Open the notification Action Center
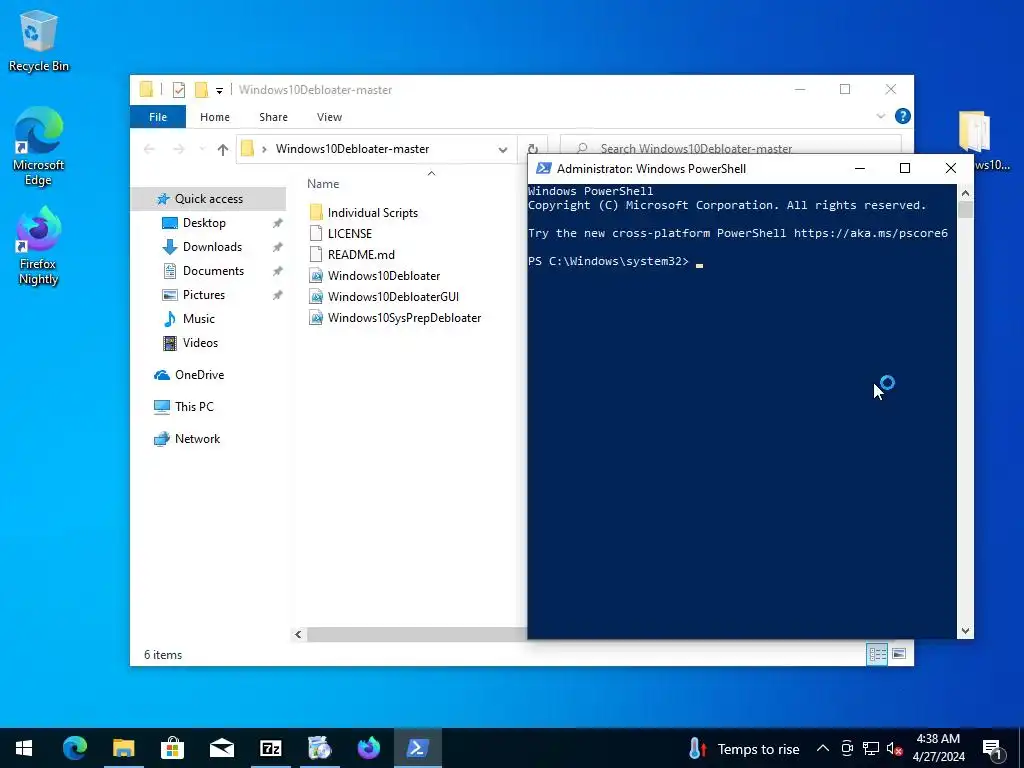1024x768 pixels. coord(993,748)
